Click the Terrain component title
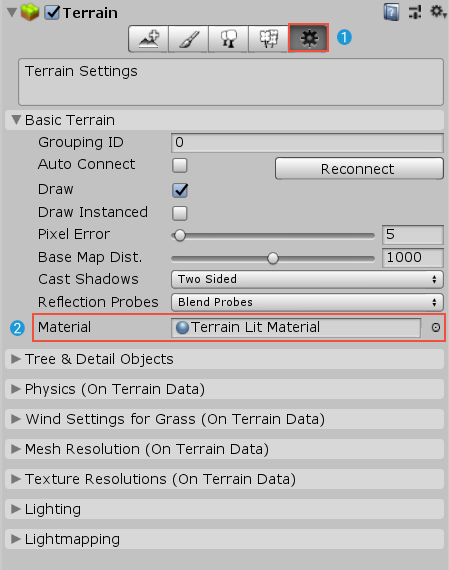This screenshot has height=570, width=449. 90,13
